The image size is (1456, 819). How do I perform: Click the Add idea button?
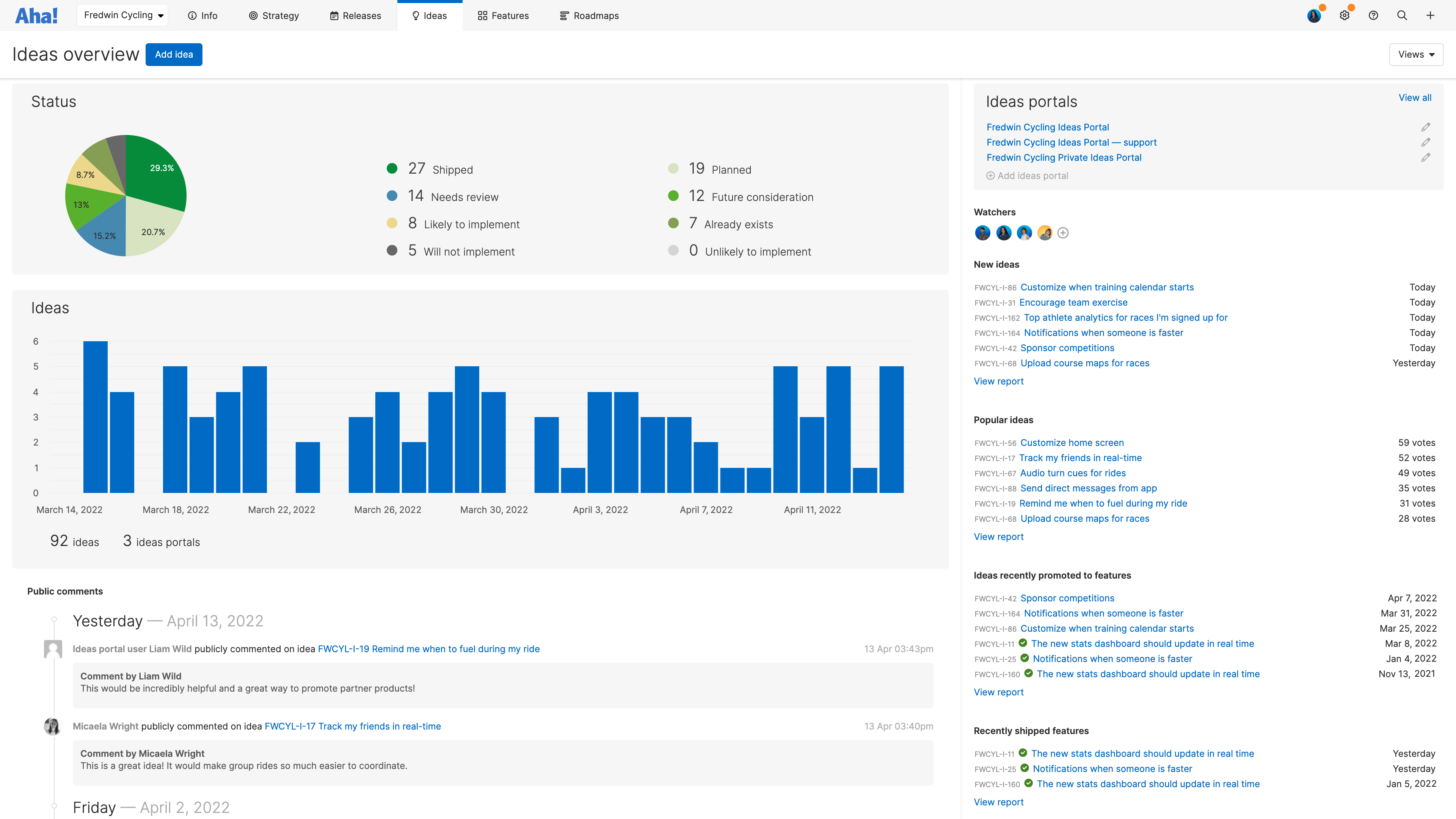click(174, 54)
